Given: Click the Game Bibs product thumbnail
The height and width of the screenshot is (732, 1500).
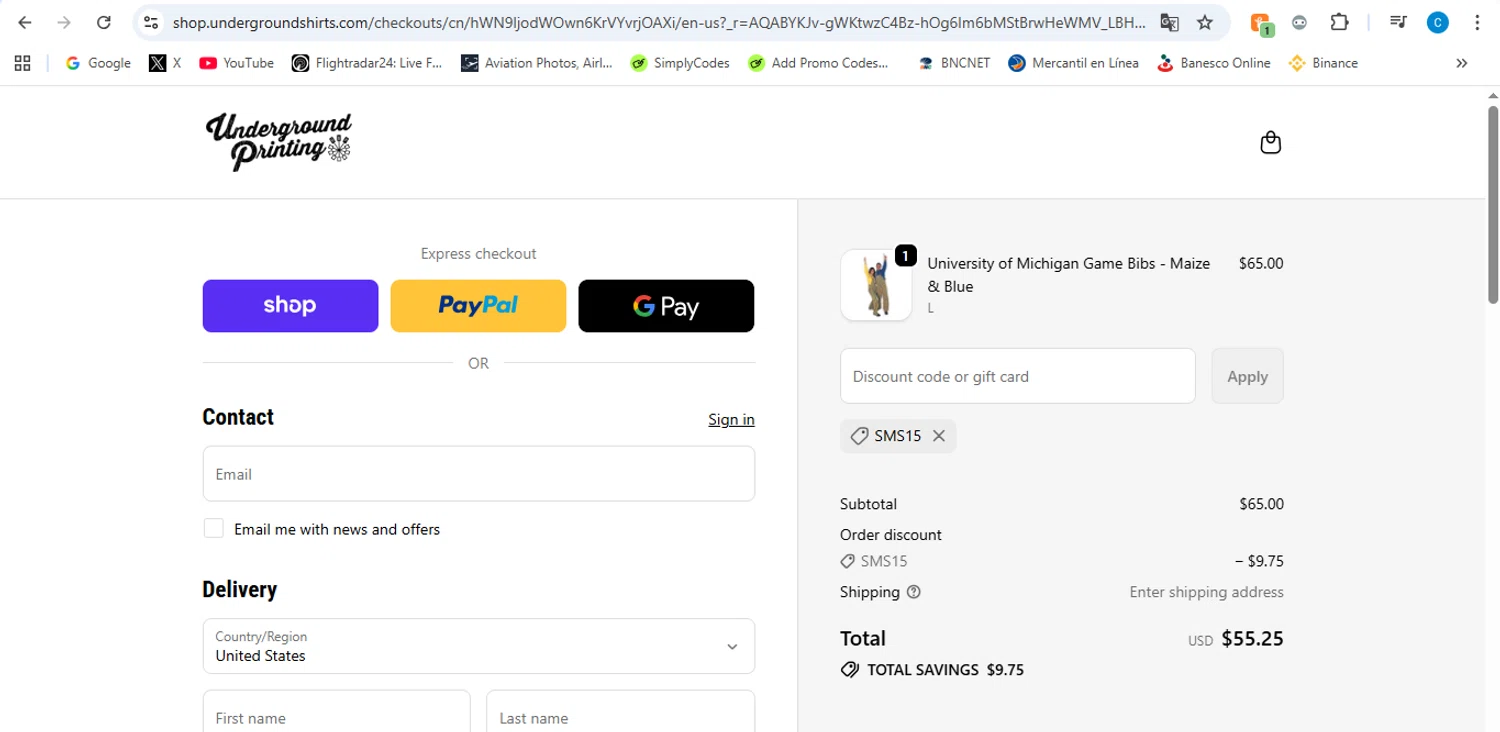Looking at the screenshot, I should 876,285.
